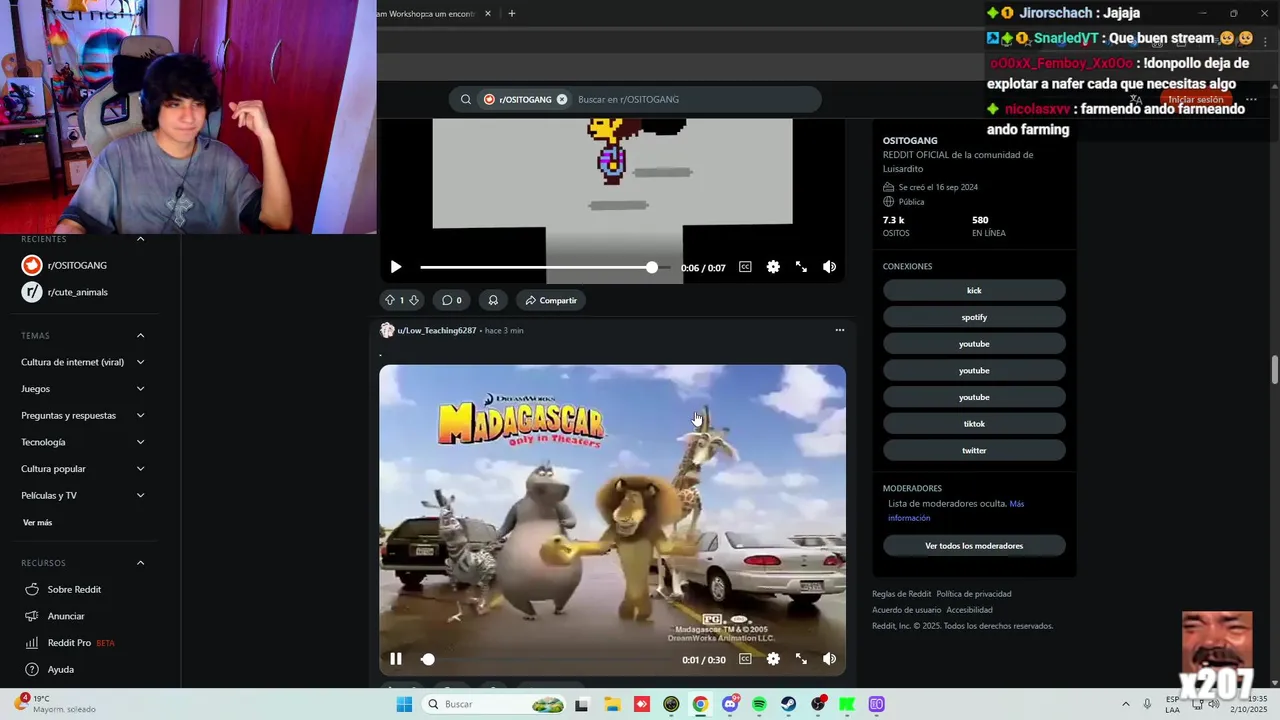
Task: Show hidden system tray icons
Action: pos(1126,704)
